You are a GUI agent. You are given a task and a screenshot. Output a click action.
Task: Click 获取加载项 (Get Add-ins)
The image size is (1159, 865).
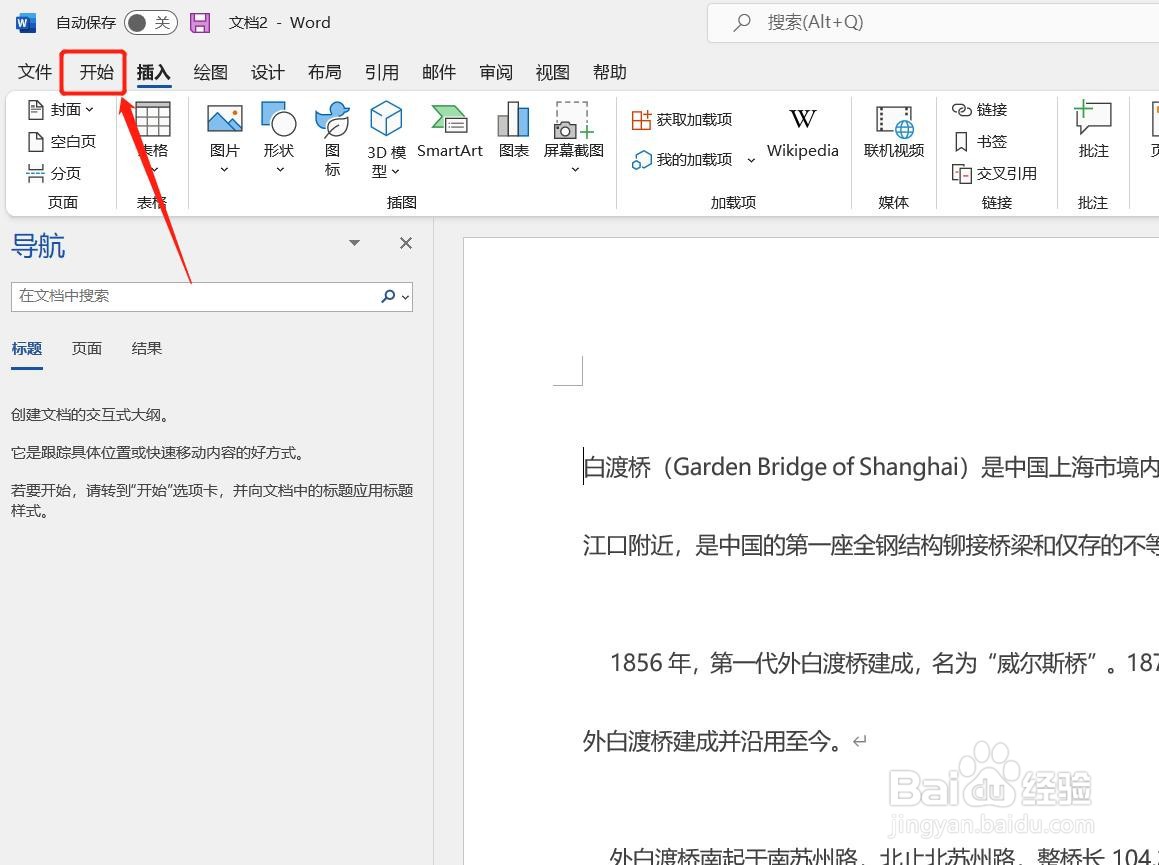click(x=682, y=120)
